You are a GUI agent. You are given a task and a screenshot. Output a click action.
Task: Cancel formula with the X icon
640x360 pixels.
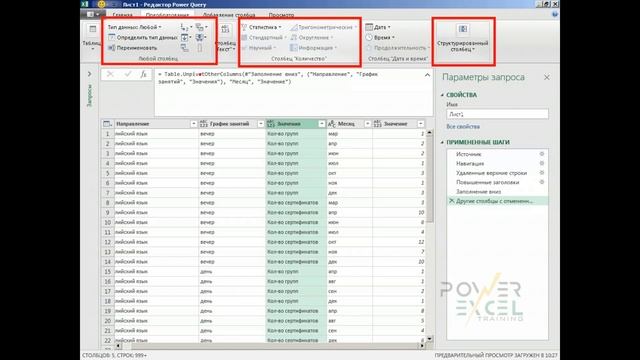tap(110, 74)
